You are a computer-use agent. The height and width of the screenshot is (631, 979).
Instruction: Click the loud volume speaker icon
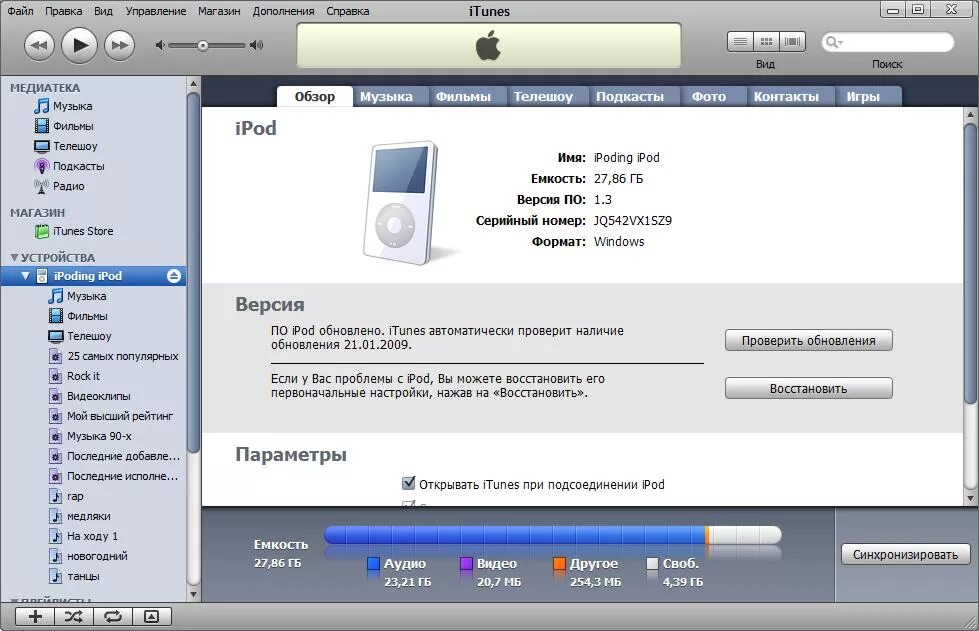pos(256,45)
